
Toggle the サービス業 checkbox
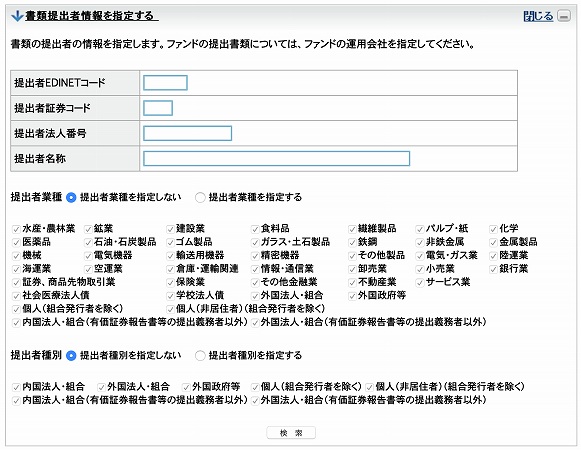point(420,282)
